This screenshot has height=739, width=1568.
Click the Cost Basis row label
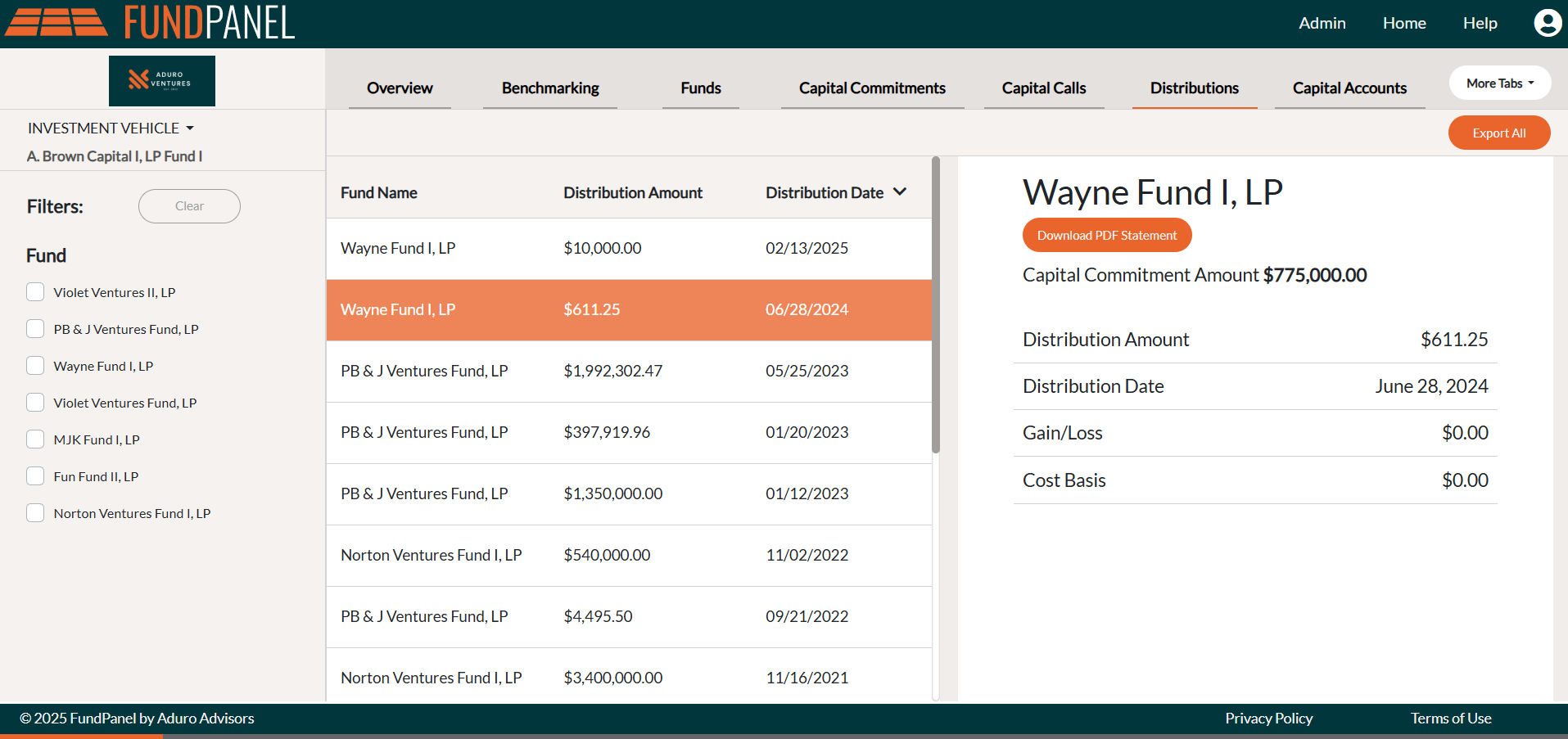(1064, 480)
